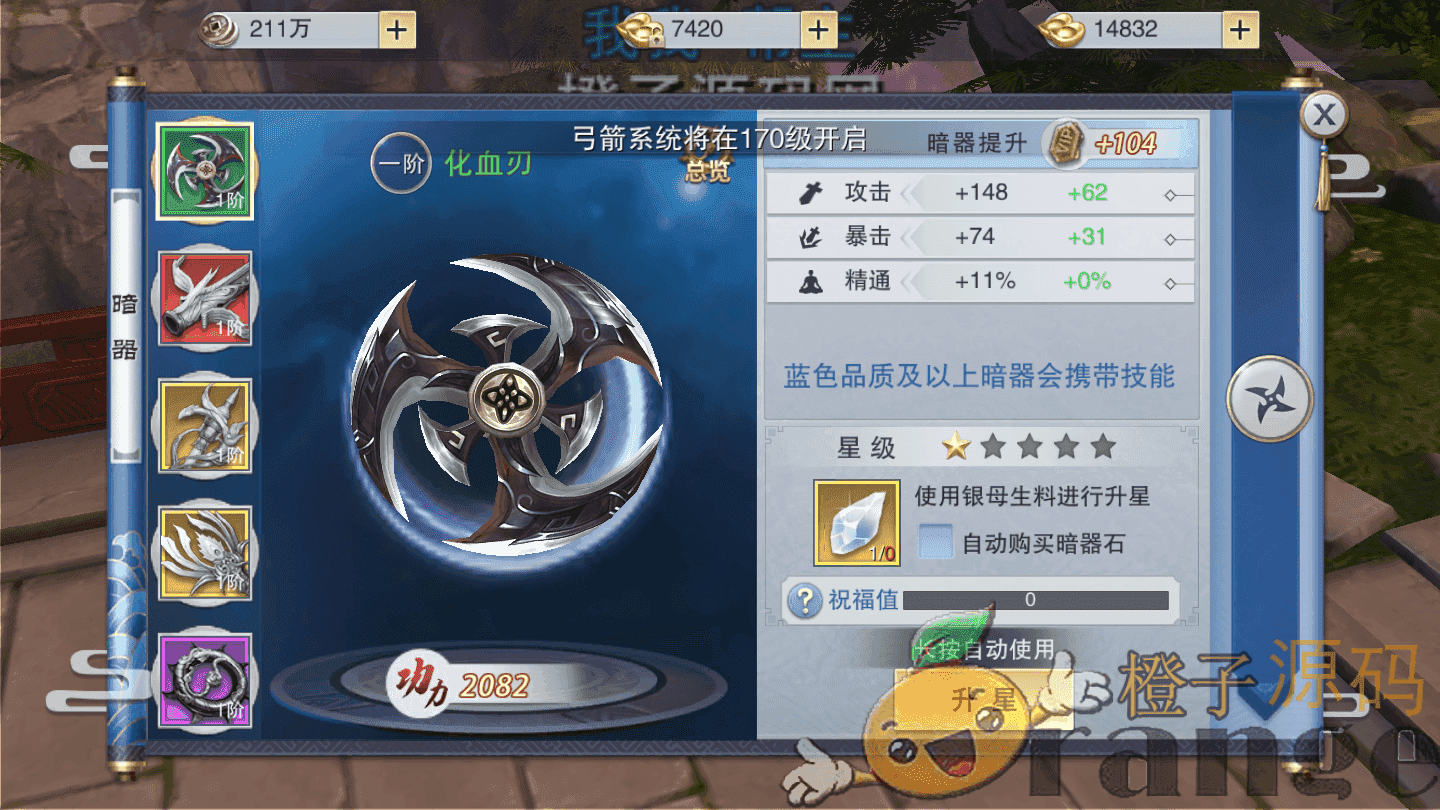The height and width of the screenshot is (810, 1440).
Task: Open the 暗器 vertical side tab
Action: [125, 327]
